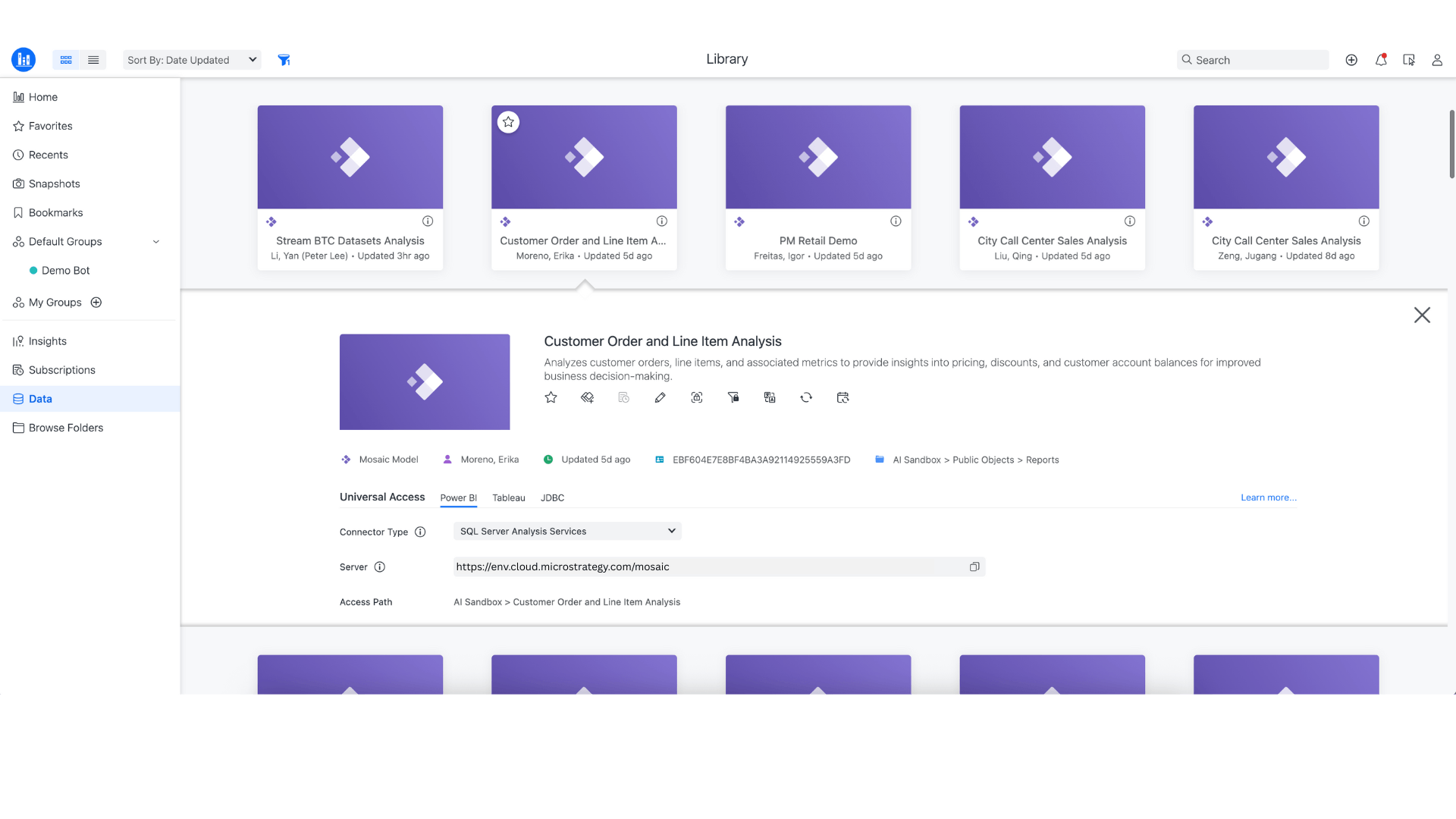The image size is (1456, 819).
Task: Copy the server URL with copy icon
Action: click(974, 566)
